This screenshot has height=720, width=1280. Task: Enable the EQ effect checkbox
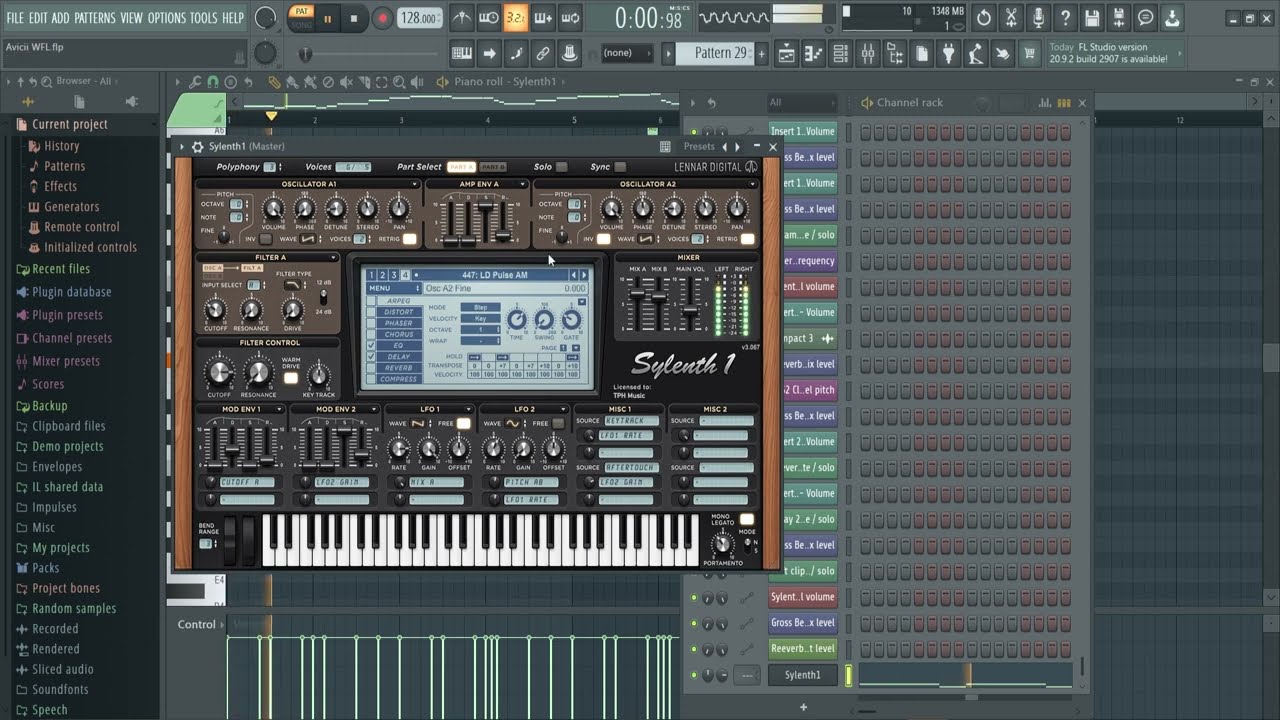pos(372,345)
